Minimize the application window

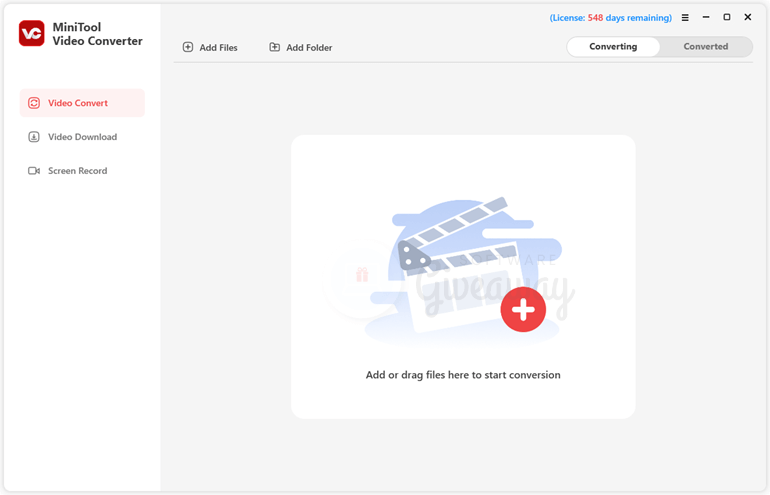point(706,17)
